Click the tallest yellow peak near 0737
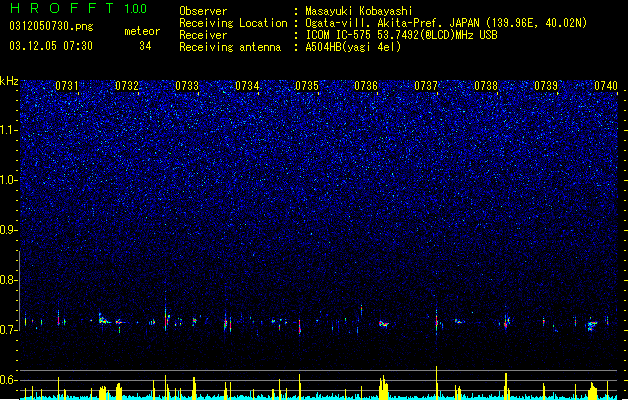 pyautogui.click(x=436, y=382)
